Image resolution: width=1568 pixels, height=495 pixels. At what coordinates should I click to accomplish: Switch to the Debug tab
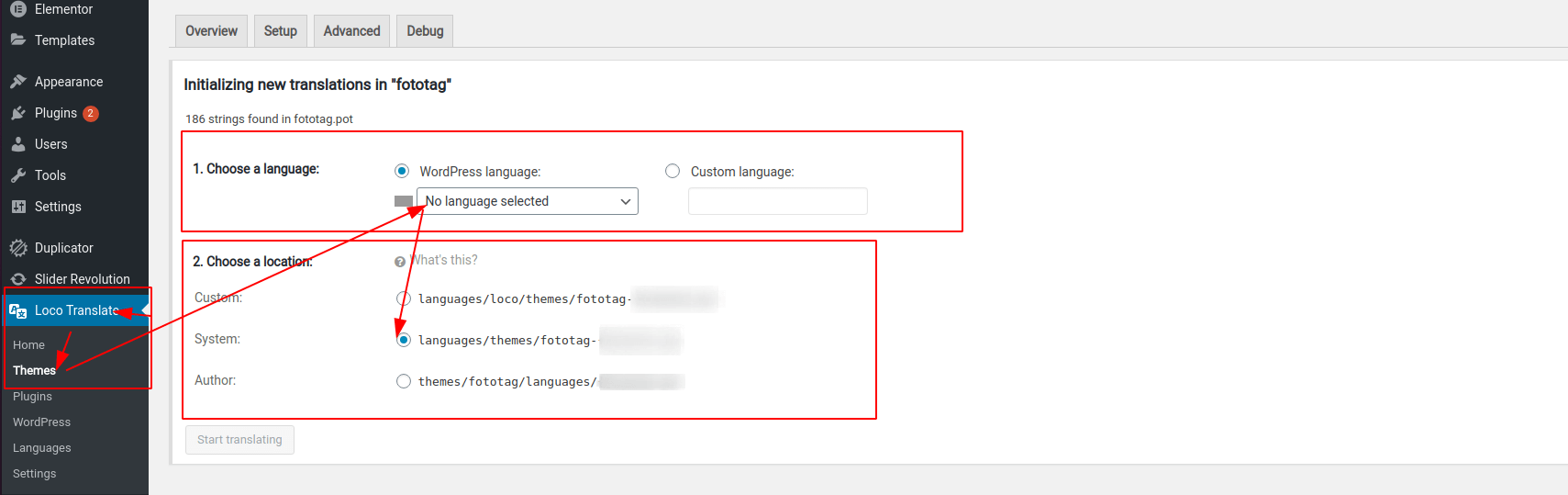[x=425, y=31]
